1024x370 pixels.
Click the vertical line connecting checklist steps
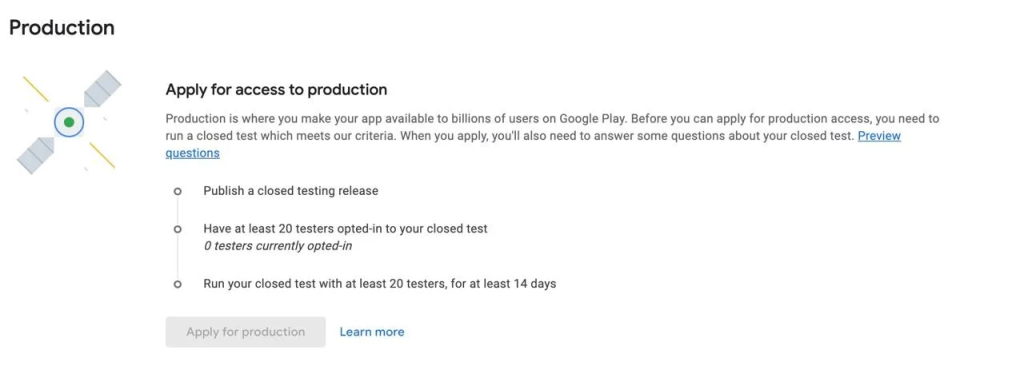click(x=177, y=257)
